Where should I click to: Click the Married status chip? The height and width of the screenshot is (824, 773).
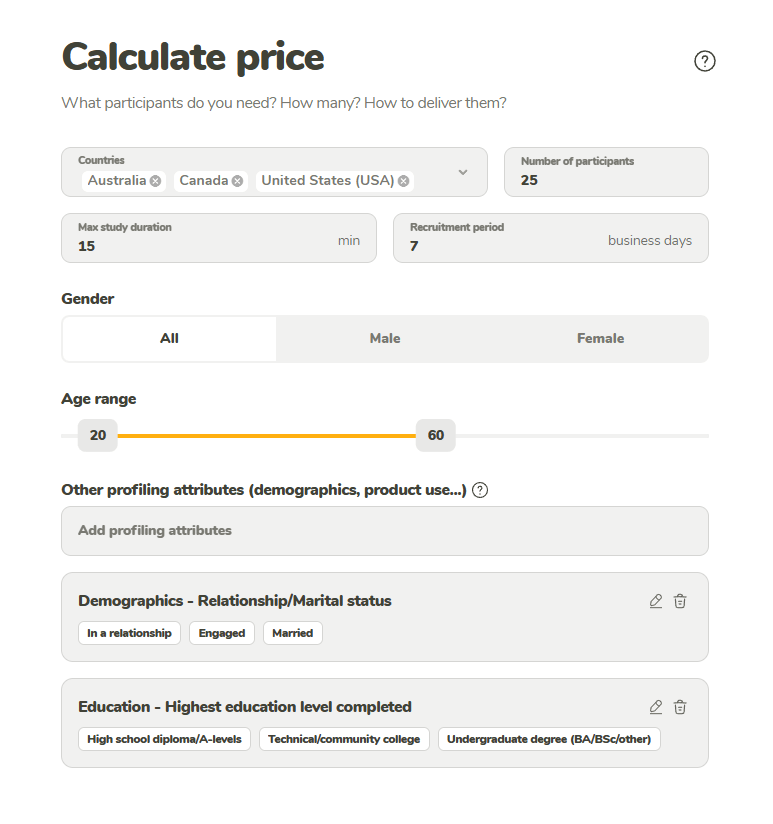[293, 633]
